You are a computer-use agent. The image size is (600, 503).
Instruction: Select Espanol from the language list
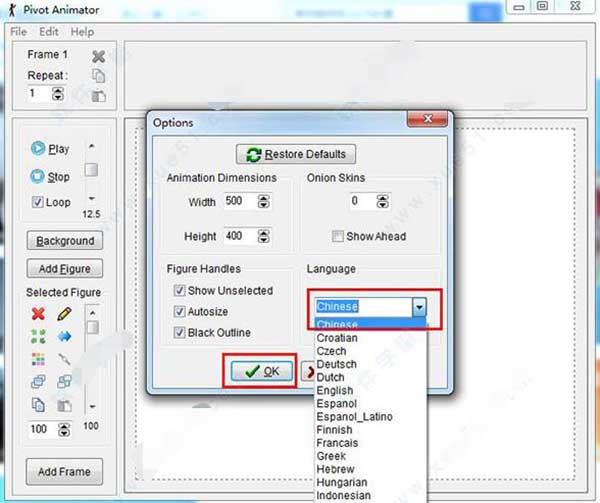click(370, 404)
